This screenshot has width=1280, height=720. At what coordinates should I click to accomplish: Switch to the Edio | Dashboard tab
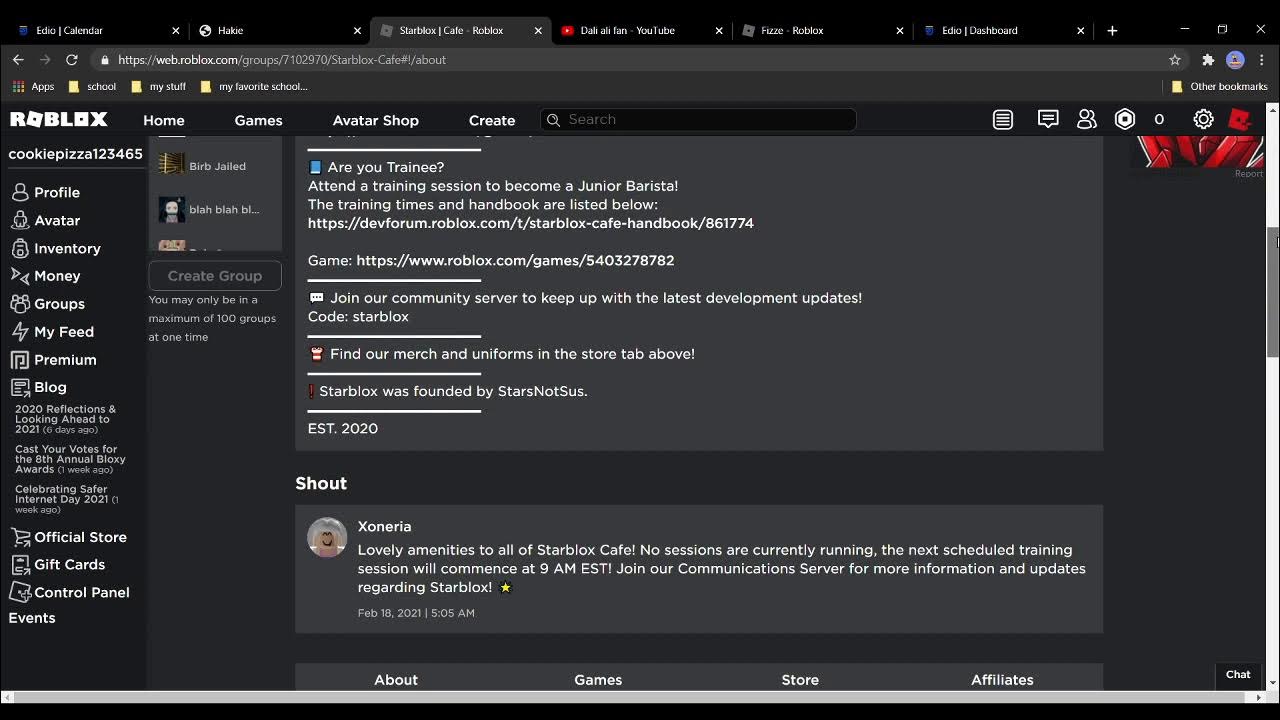[x=1003, y=30]
